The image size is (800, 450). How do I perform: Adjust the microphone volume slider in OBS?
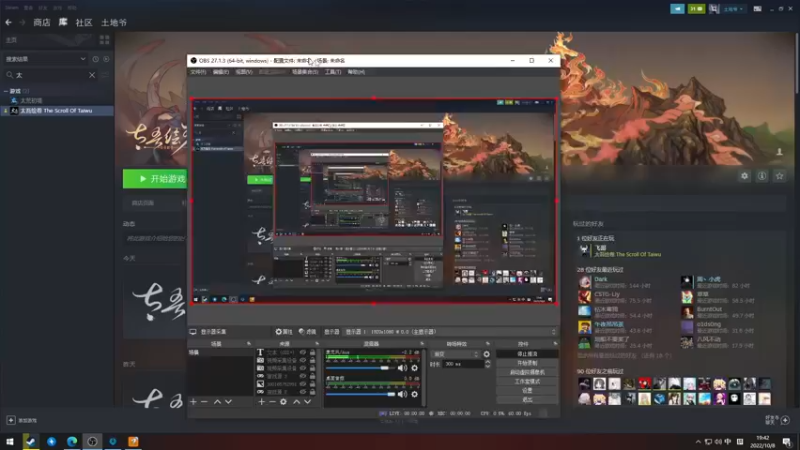coord(360,367)
